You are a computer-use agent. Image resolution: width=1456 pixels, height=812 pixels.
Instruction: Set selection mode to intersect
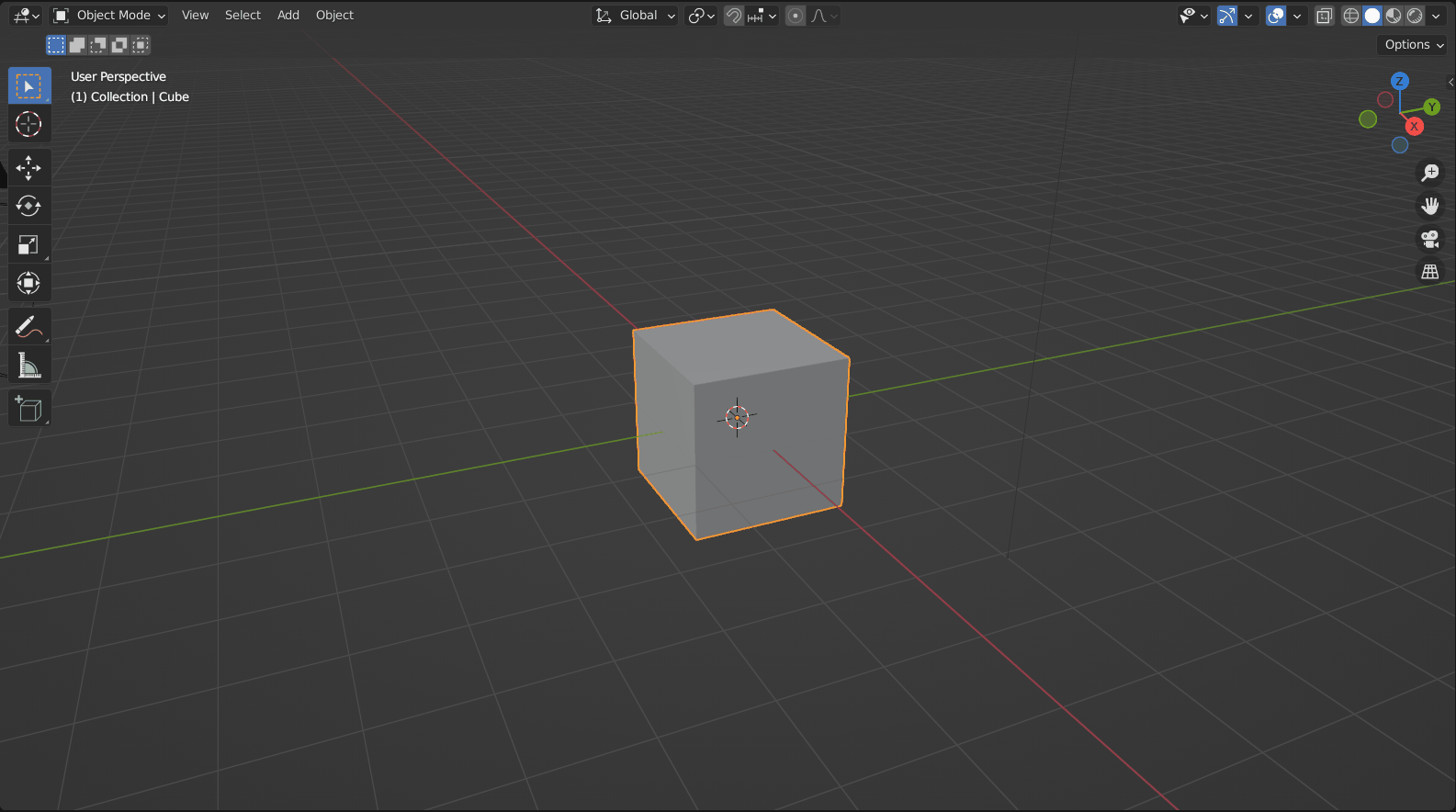(x=141, y=44)
